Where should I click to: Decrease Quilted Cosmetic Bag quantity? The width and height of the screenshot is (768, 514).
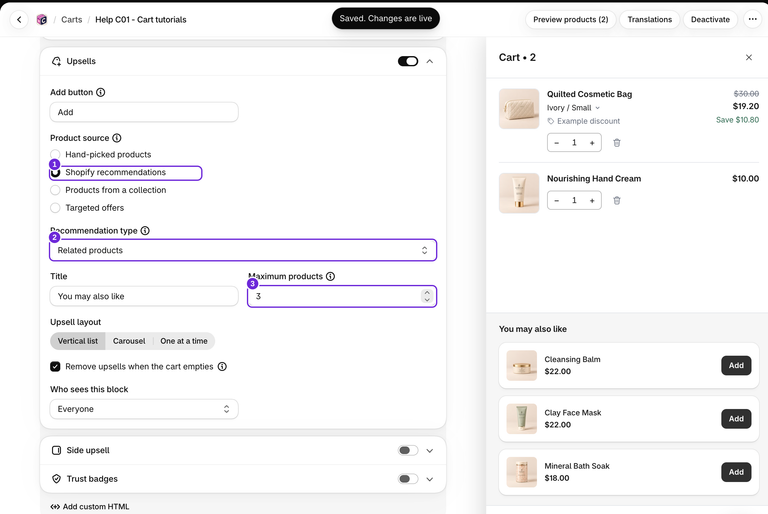point(556,143)
